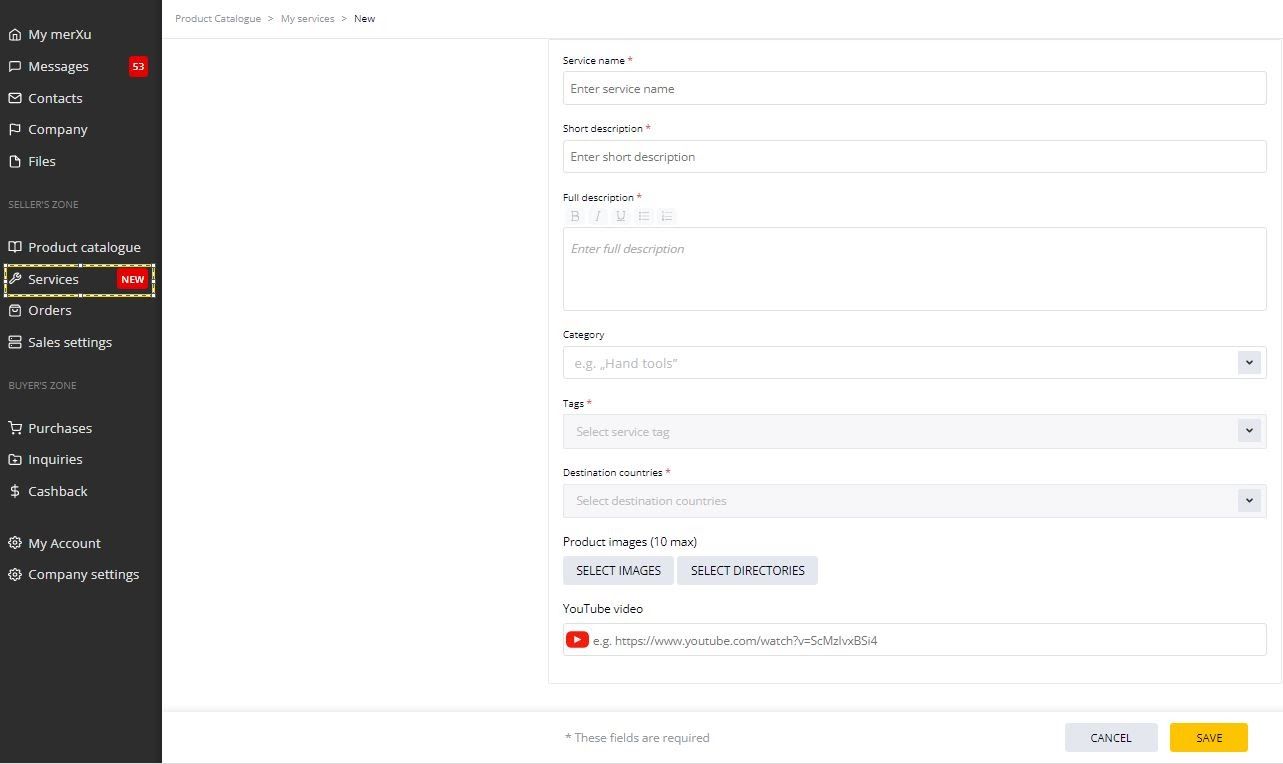Follow the My services breadcrumb link

[x=308, y=19]
